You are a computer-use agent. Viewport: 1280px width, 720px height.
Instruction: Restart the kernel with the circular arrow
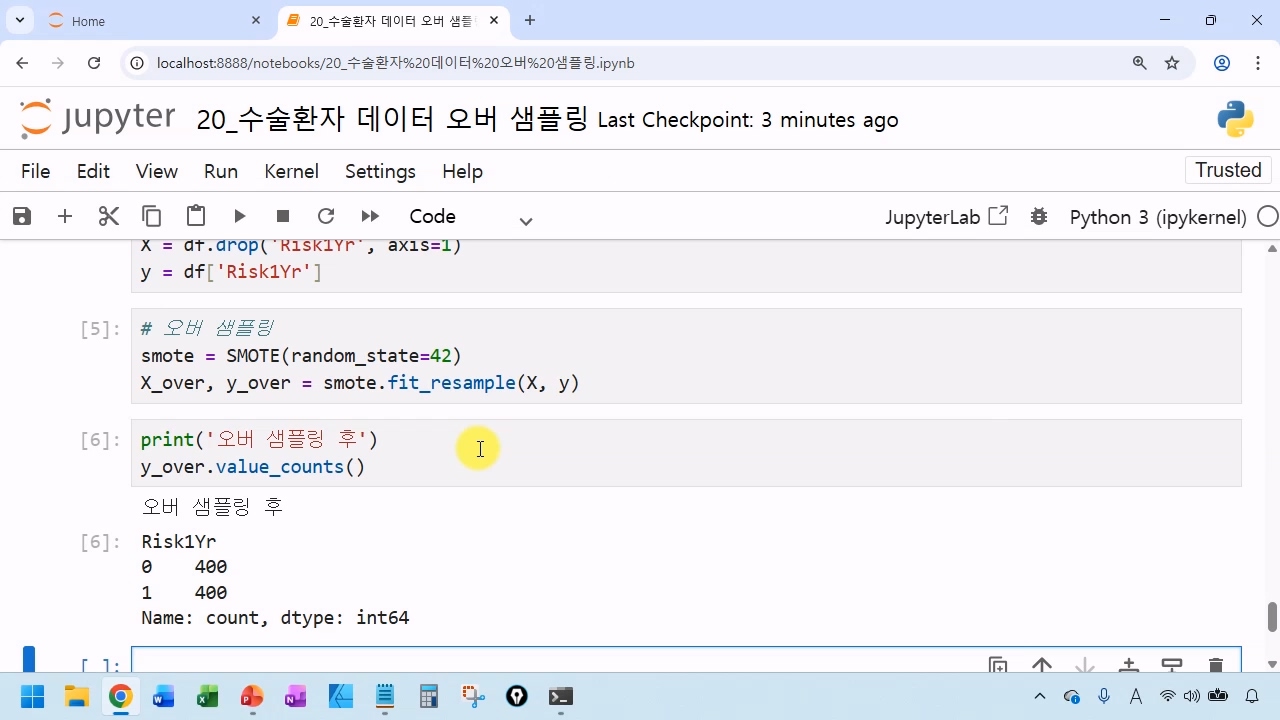(x=326, y=216)
